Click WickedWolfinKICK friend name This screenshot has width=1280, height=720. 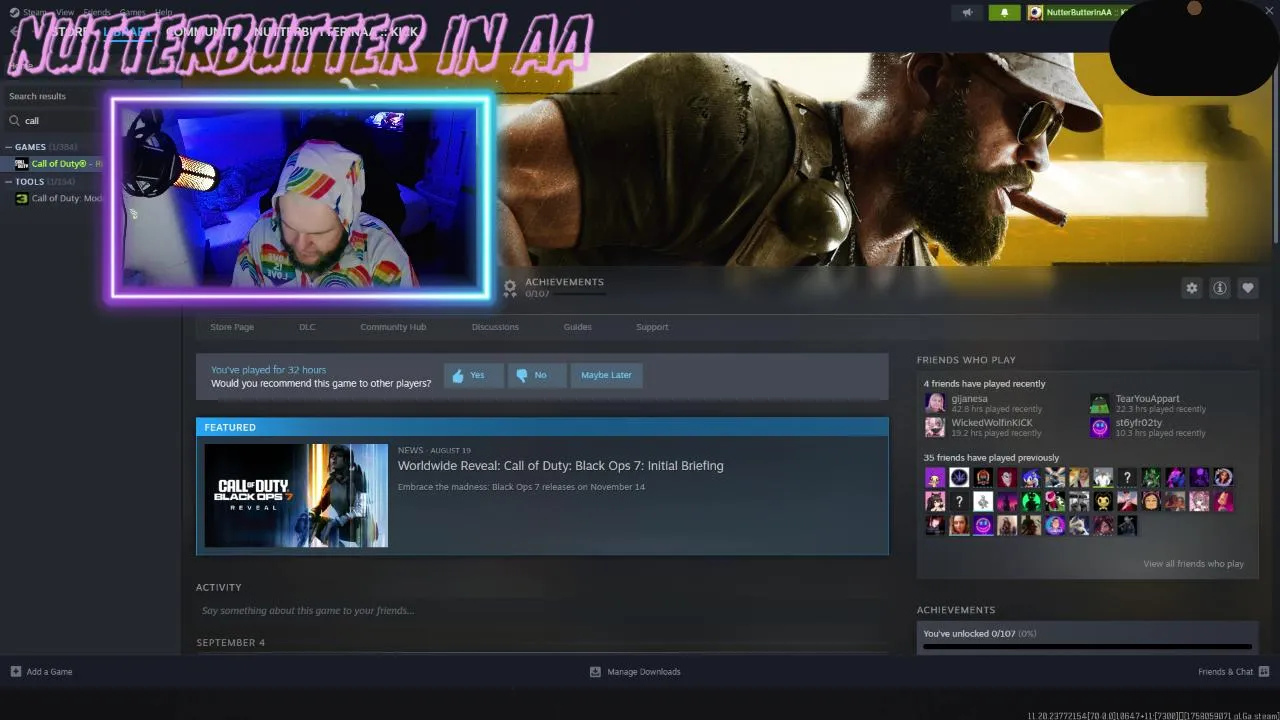pyautogui.click(x=991, y=423)
